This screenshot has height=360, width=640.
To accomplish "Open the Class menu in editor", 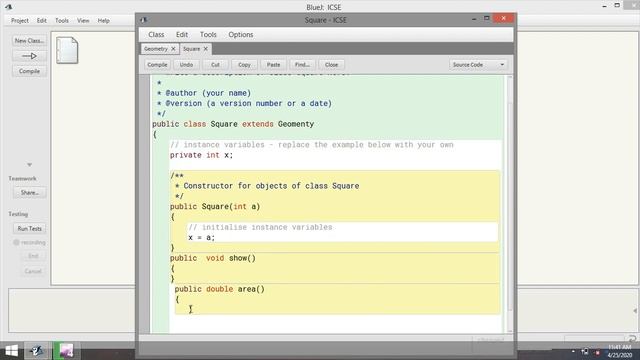I will [156, 35].
